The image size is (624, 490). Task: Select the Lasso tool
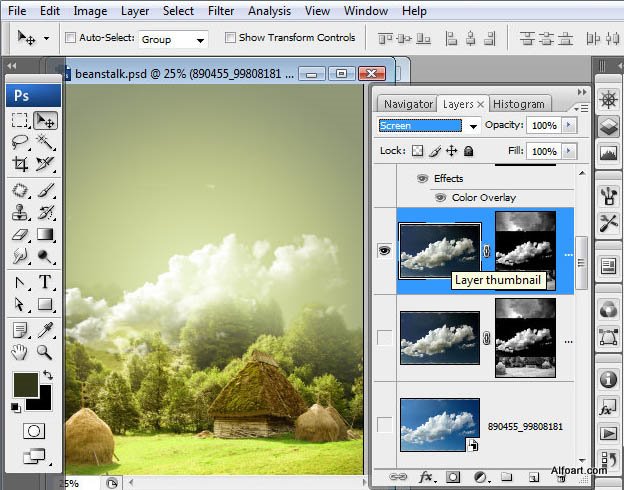pyautogui.click(x=20, y=142)
